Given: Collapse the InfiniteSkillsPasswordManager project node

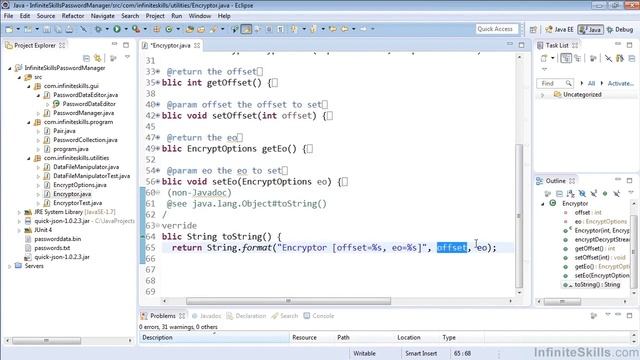Looking at the screenshot, I should 10,68.
